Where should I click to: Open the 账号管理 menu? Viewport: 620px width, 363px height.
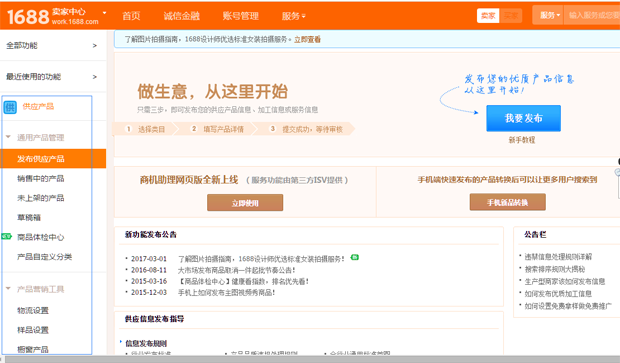pos(240,16)
